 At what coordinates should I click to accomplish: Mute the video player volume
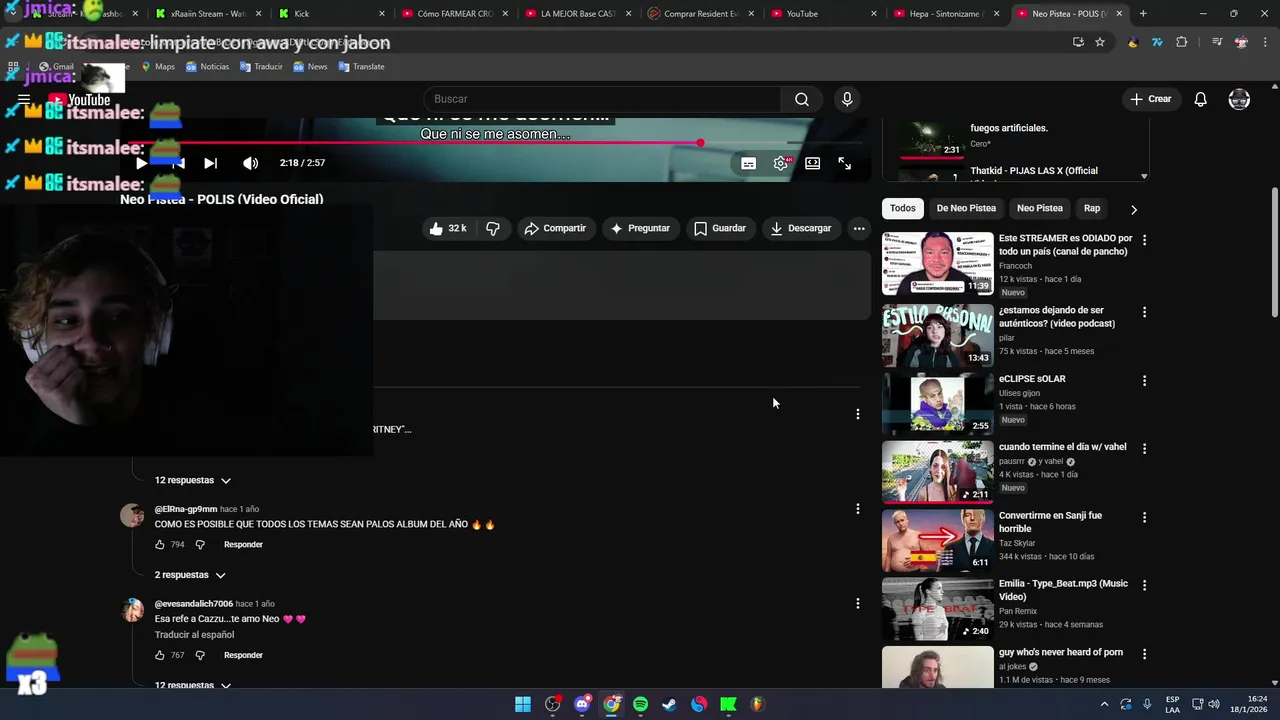[250, 163]
